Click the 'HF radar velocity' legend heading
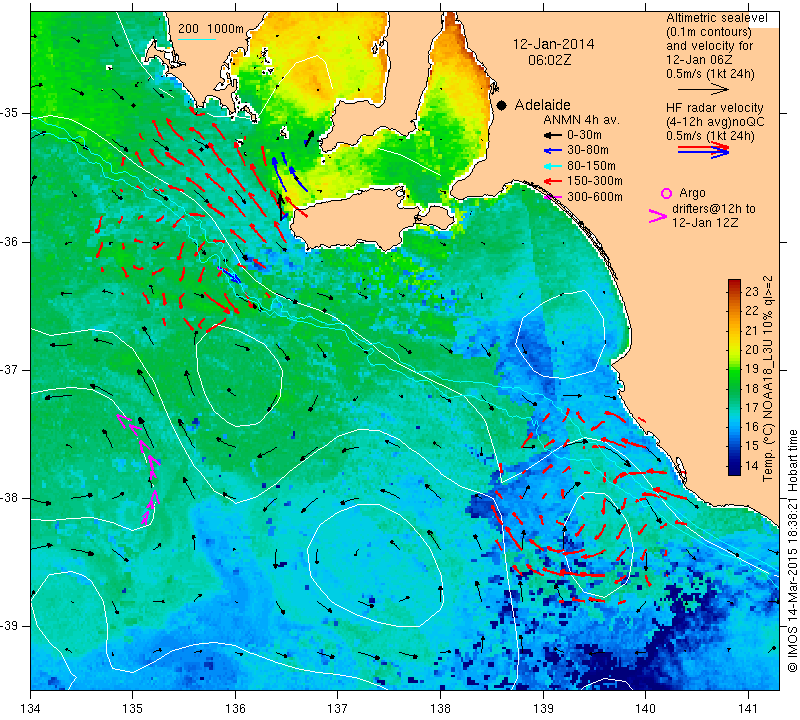The width and height of the screenshot is (800, 720). click(x=714, y=108)
